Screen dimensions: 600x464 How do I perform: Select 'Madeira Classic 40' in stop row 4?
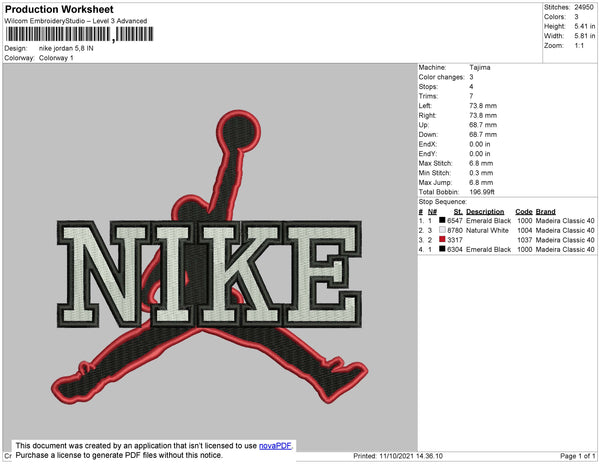(x=565, y=249)
